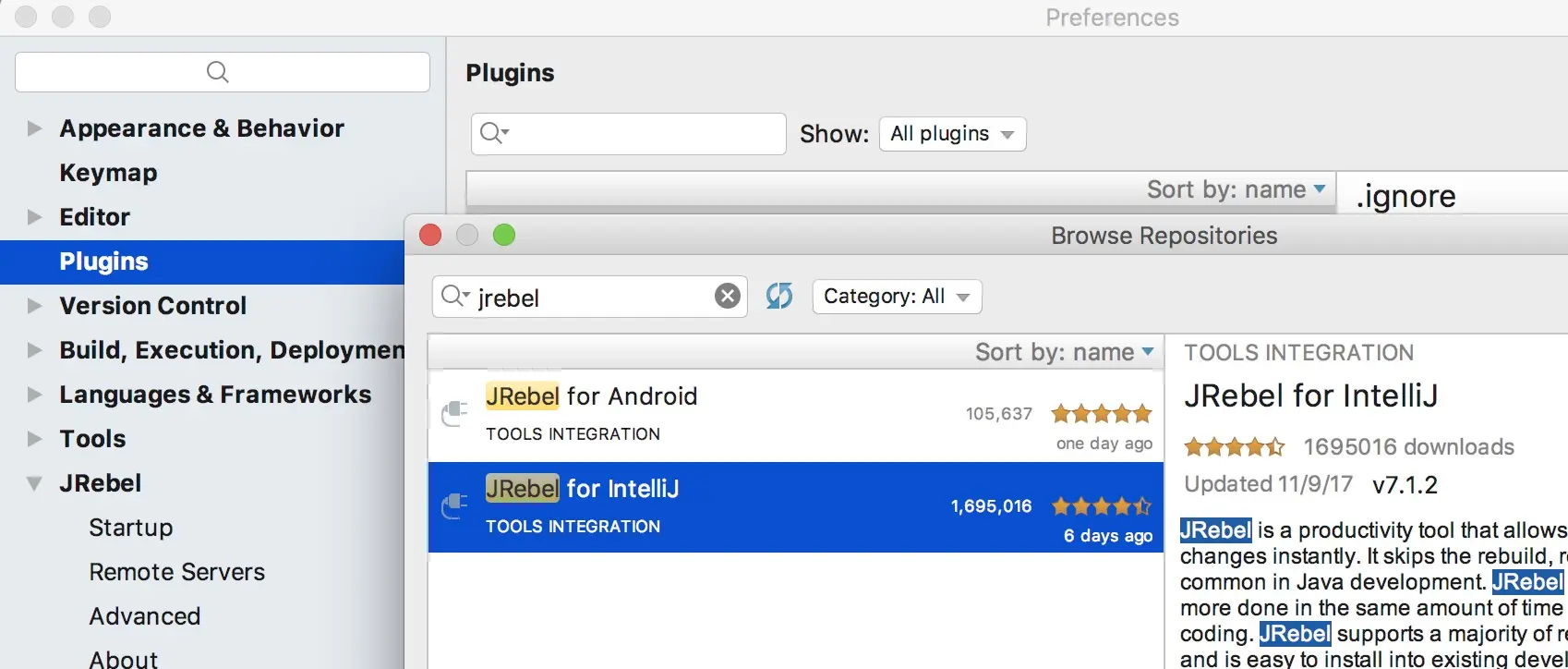Select Keymap in the settings sidebar

108,173
